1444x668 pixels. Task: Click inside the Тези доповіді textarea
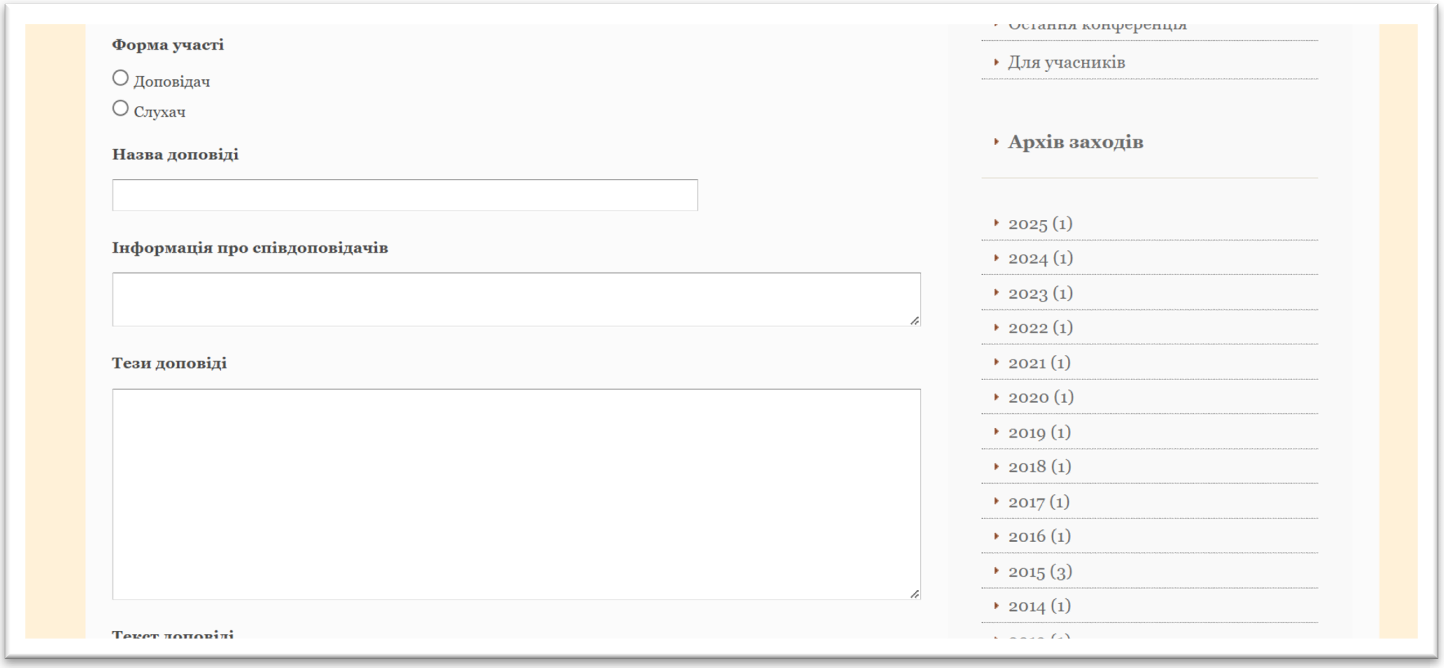click(515, 493)
